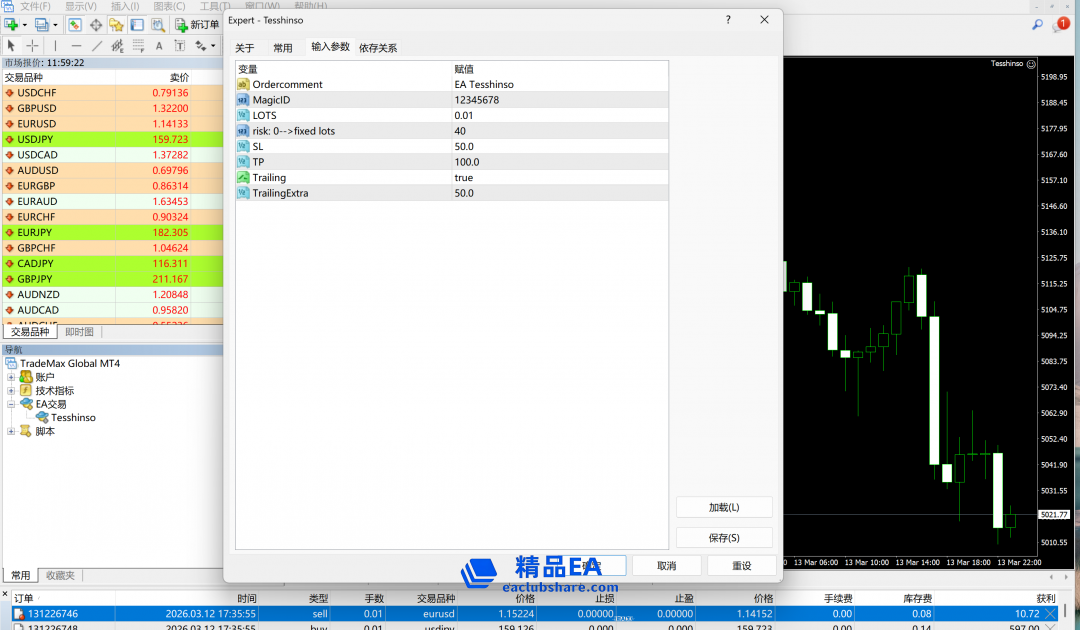Open the 依存关系 dependencies tab
This screenshot has width=1080, height=630.
click(x=378, y=48)
